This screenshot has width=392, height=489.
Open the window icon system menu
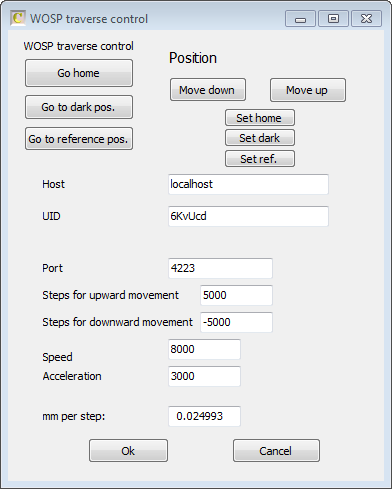(18, 18)
